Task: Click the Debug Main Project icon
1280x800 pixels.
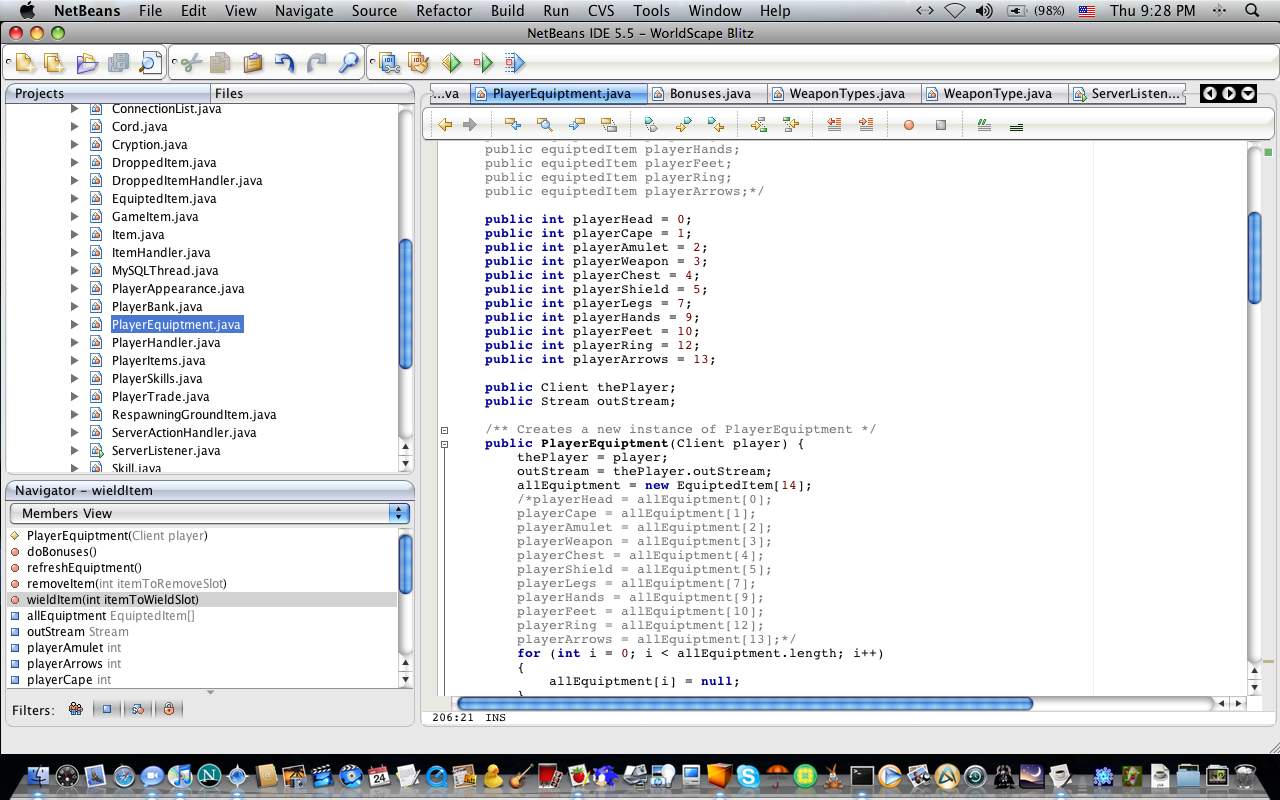Action: coord(483,63)
